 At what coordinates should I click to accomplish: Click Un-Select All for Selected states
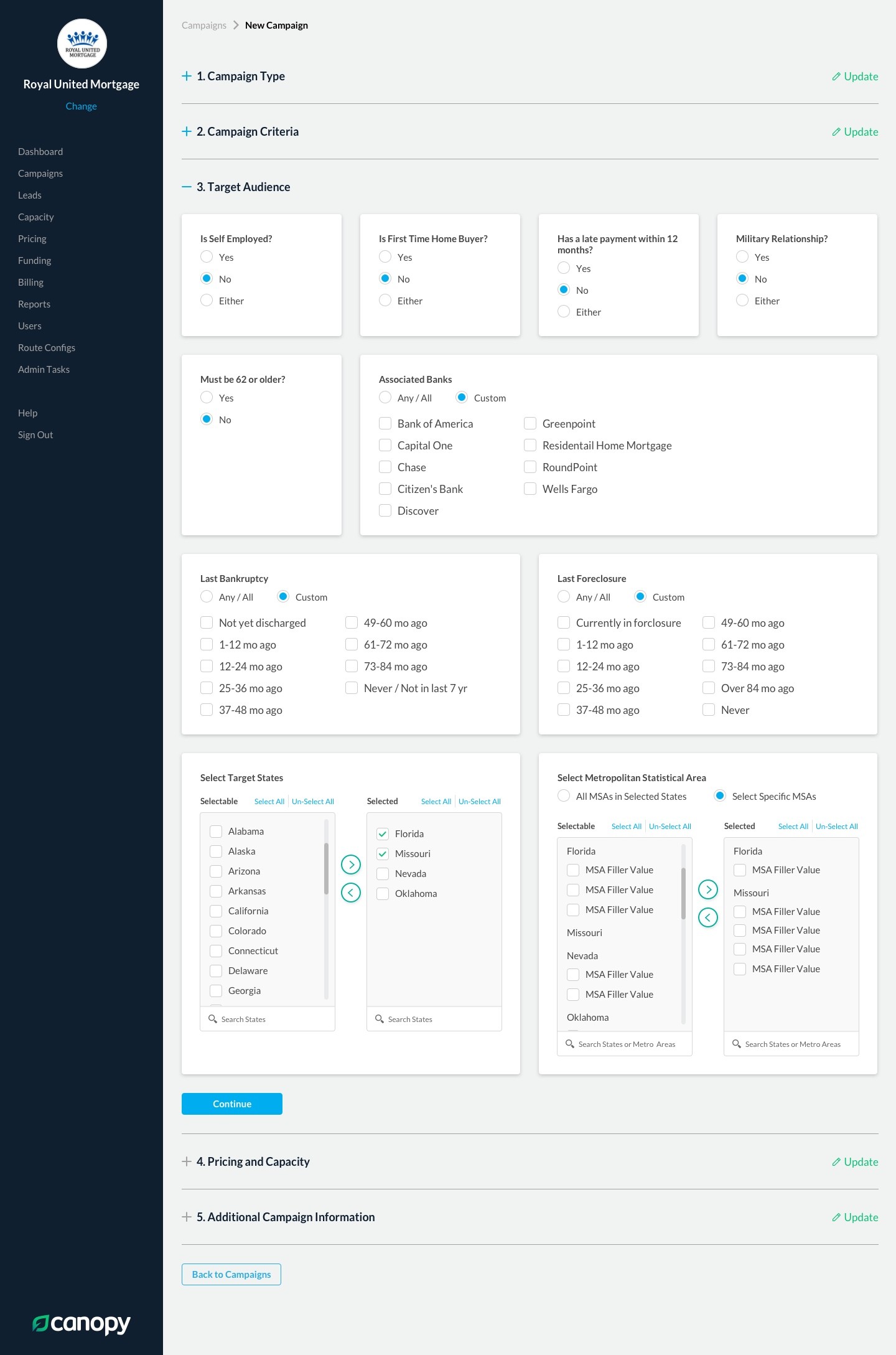[x=480, y=802]
